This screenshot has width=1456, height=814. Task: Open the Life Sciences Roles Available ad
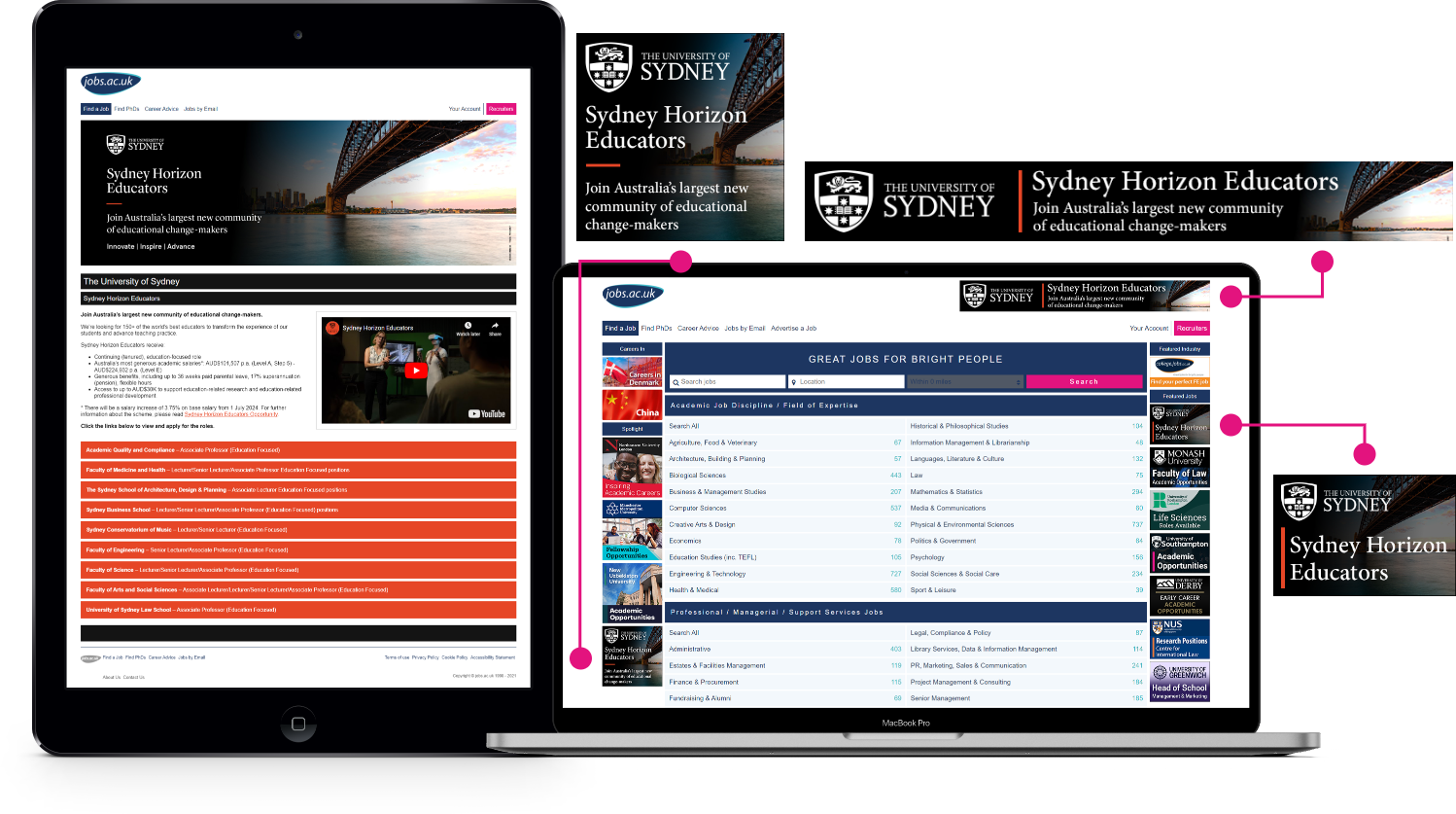pyautogui.click(x=1180, y=510)
